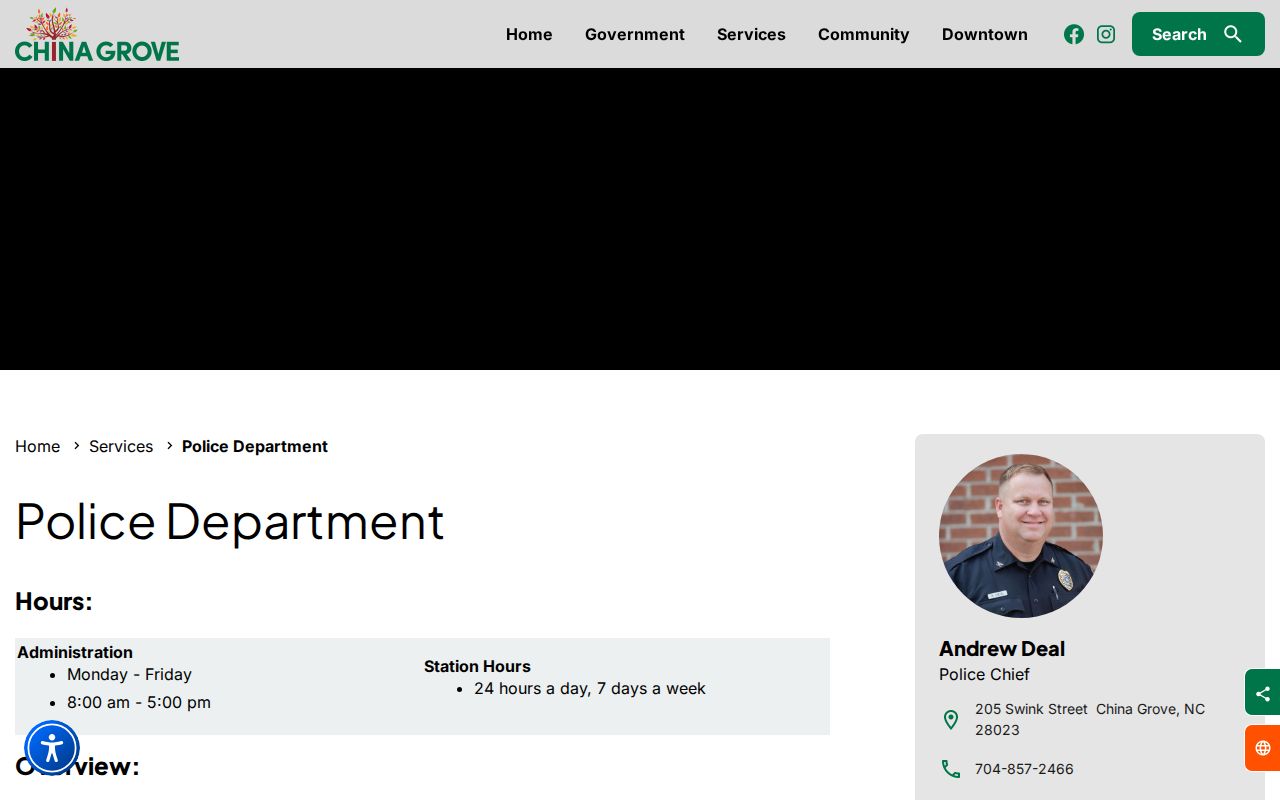Click the Monday - Friday text

129,674
